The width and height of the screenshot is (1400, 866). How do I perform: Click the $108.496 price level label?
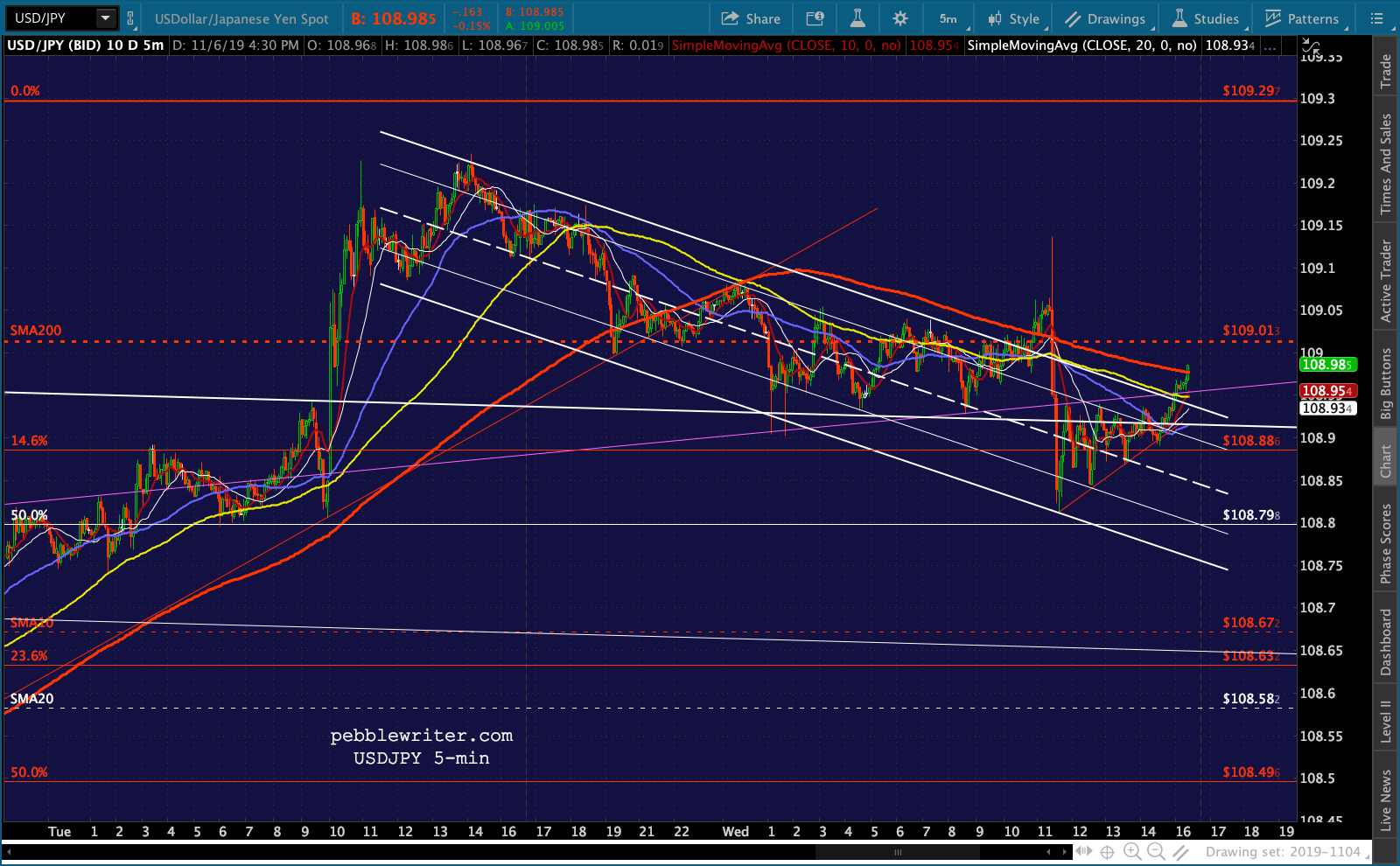[1251, 772]
